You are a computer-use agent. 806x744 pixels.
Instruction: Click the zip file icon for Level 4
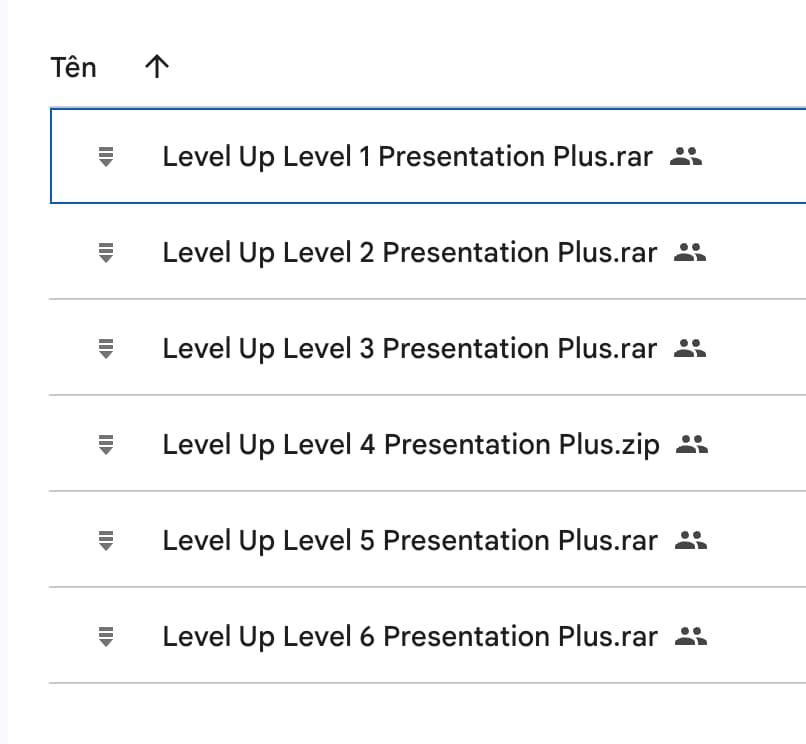coord(105,444)
